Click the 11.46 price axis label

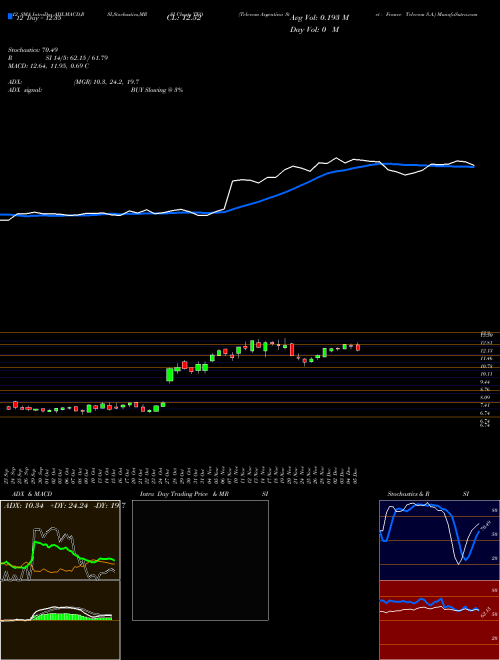click(487, 358)
